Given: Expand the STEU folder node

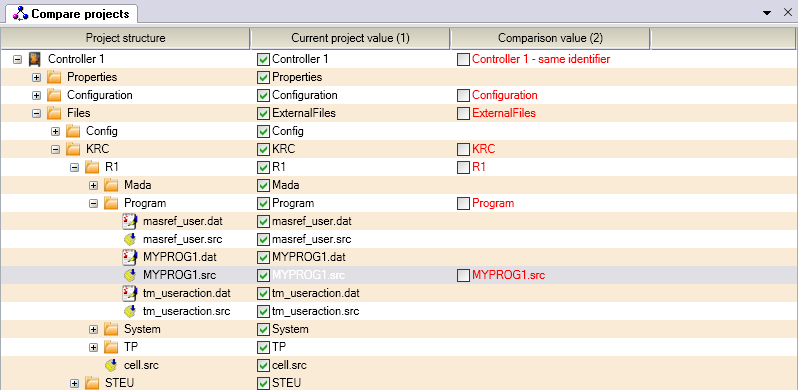Looking at the screenshot, I should (74, 383).
